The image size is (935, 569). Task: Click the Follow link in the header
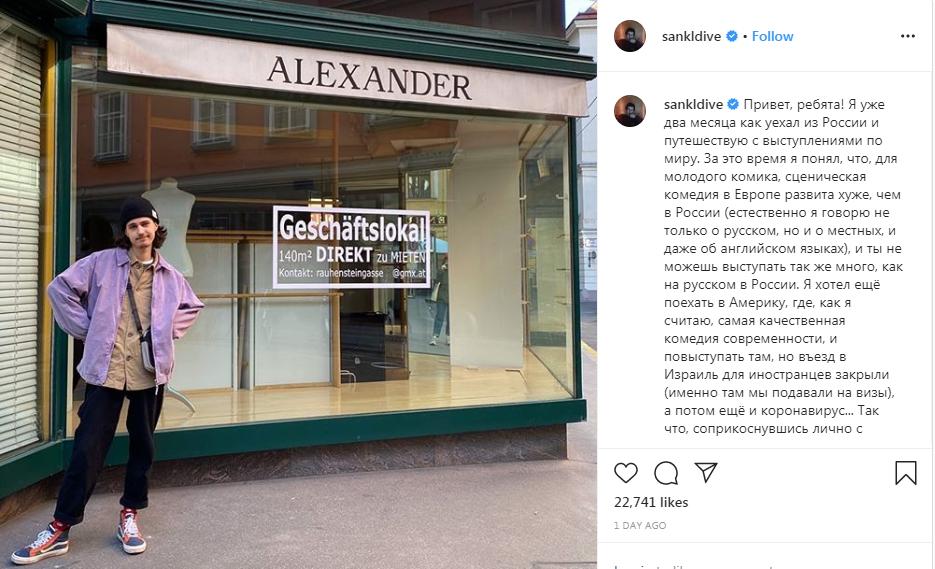click(772, 36)
